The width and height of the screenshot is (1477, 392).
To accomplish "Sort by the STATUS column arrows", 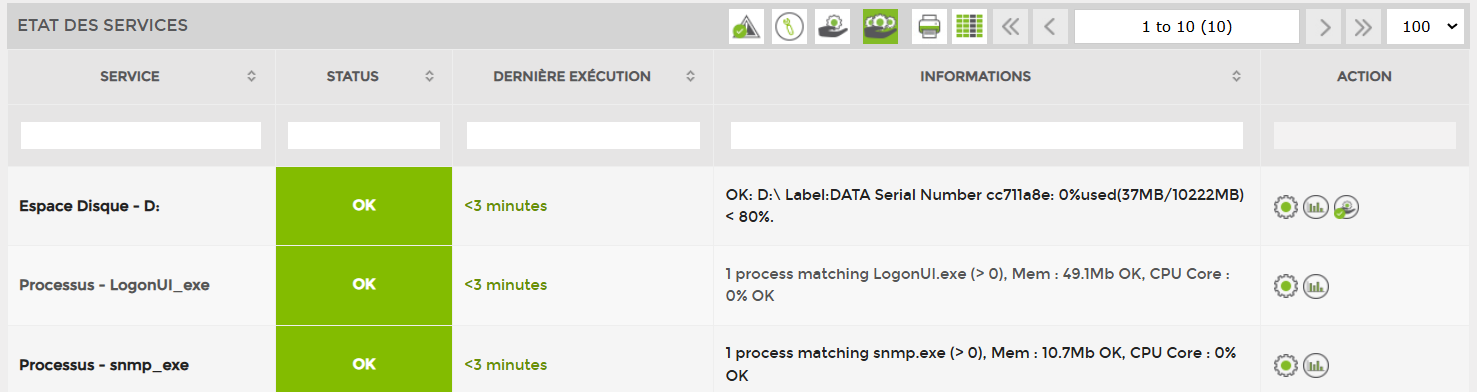I will (429, 77).
